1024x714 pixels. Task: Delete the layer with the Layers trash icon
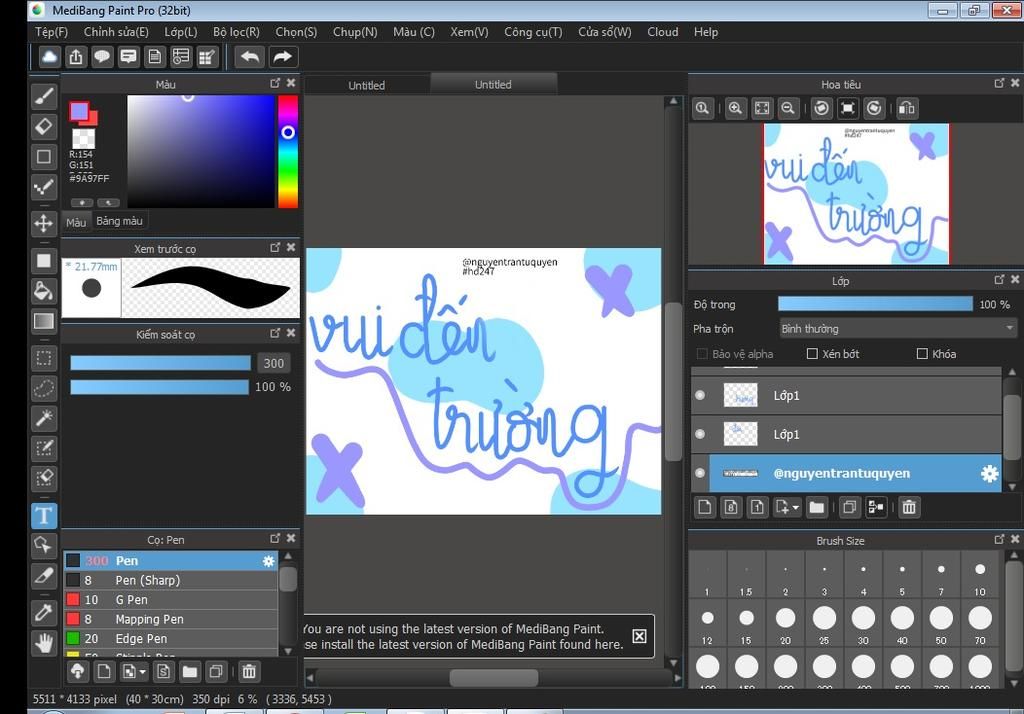908,507
